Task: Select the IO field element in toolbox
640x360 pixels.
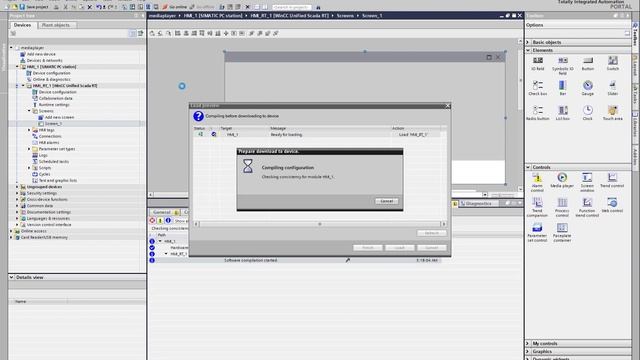Action: 538,64
